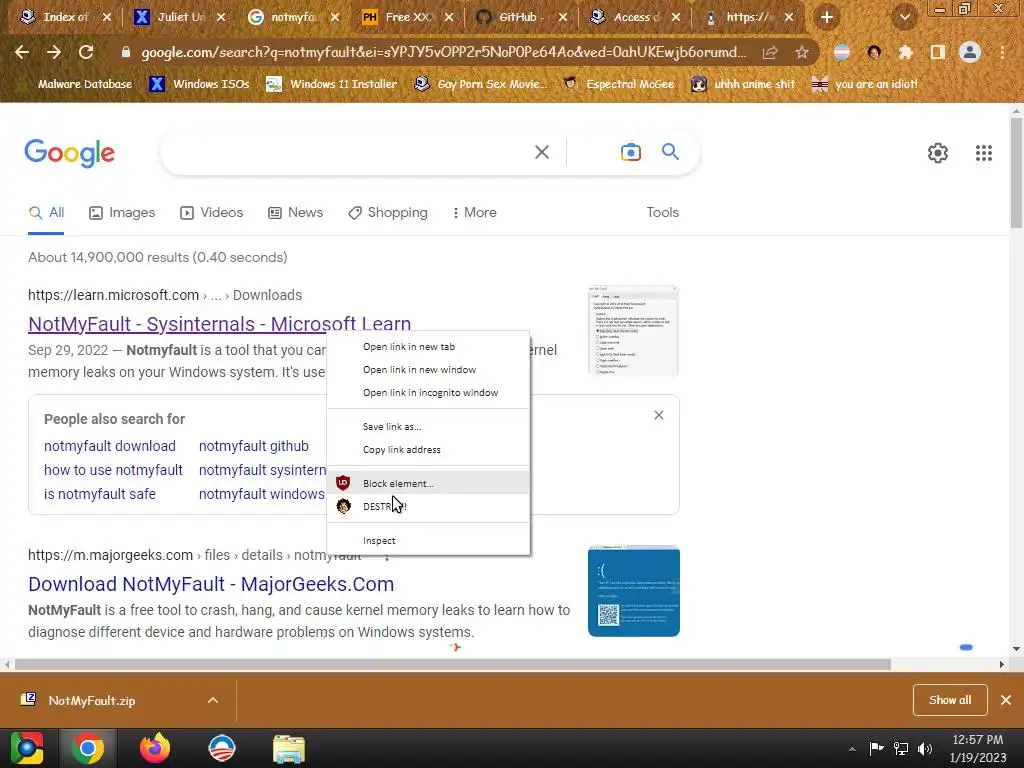Open the tab search dropdown arrow
Screen dimensions: 1024x768
(x=904, y=17)
